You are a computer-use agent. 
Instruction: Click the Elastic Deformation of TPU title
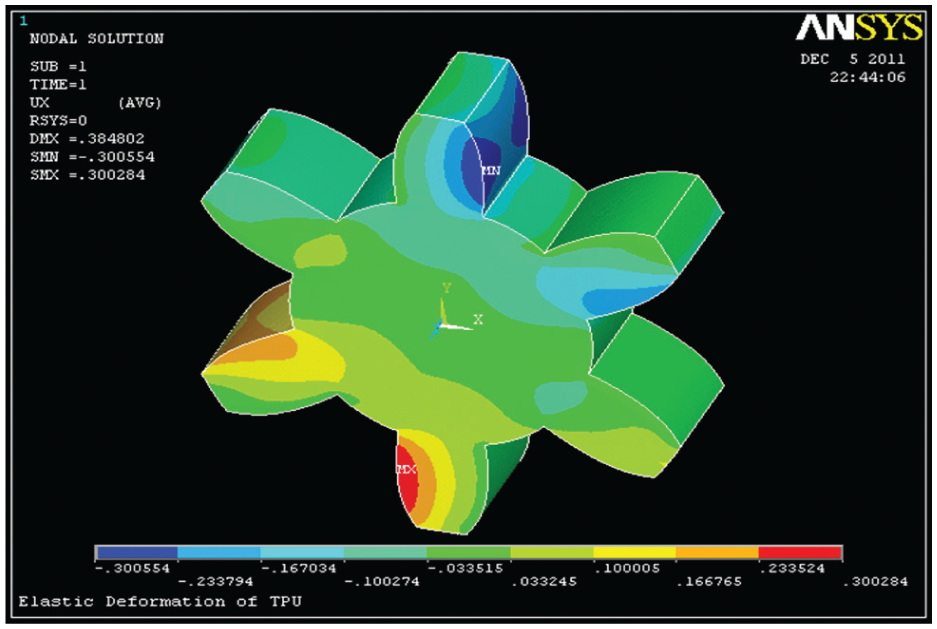coord(160,602)
